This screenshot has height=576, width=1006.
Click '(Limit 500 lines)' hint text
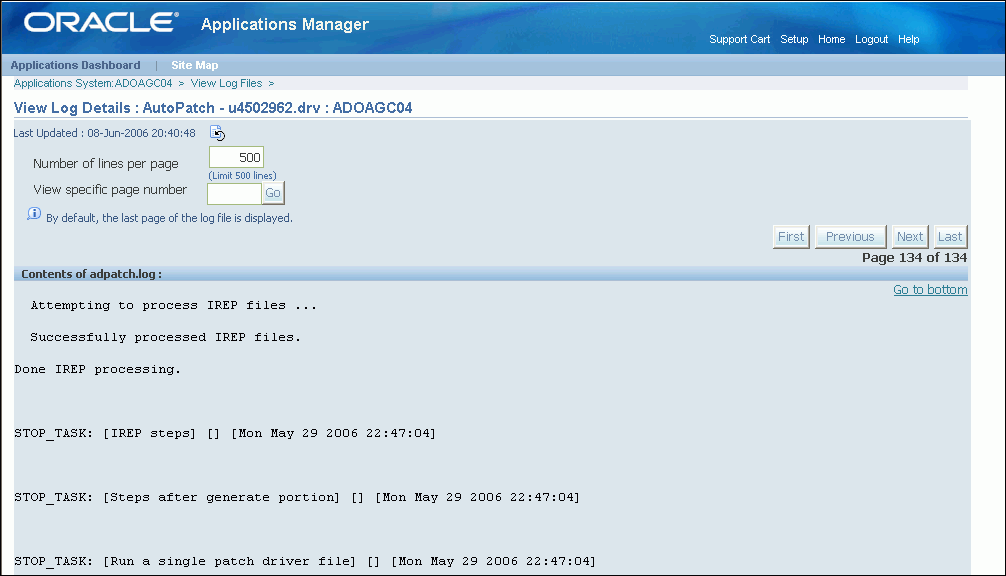pyautogui.click(x=243, y=176)
